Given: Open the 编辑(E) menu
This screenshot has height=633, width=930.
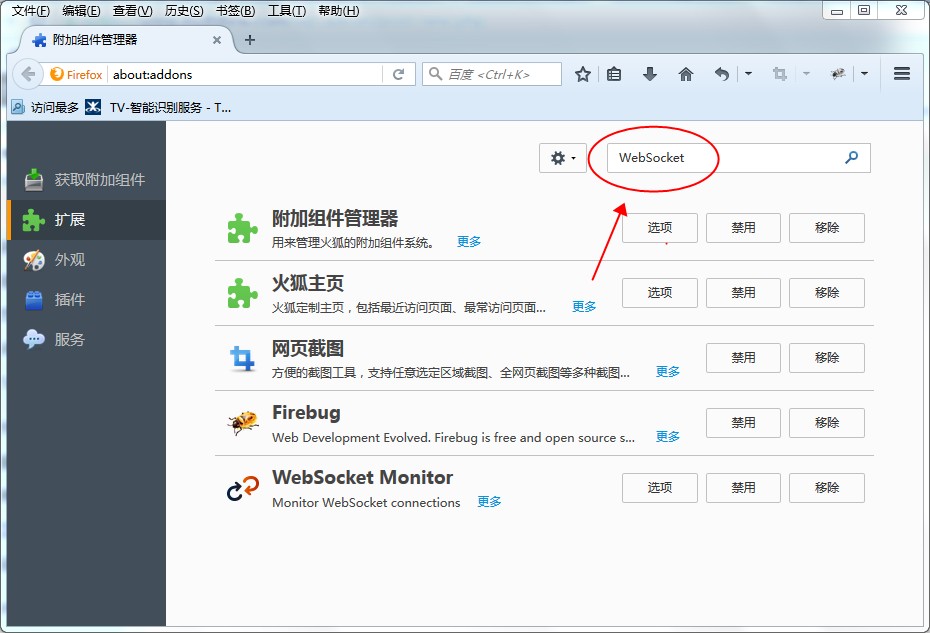Looking at the screenshot, I should click(81, 11).
